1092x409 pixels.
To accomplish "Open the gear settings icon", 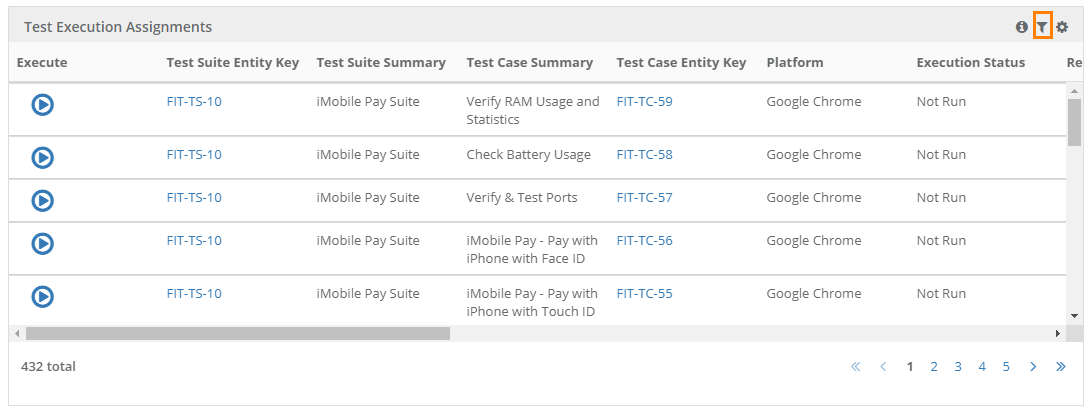I will 1062,27.
